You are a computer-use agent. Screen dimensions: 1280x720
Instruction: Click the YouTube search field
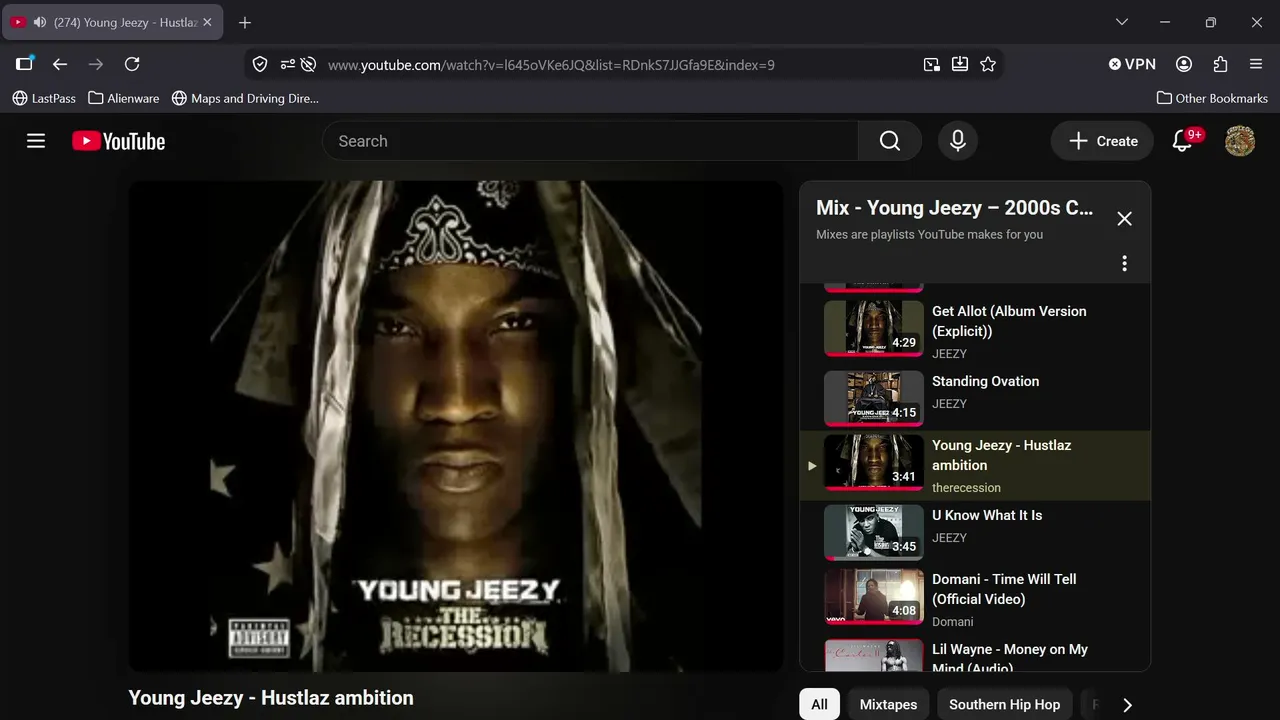coord(590,141)
